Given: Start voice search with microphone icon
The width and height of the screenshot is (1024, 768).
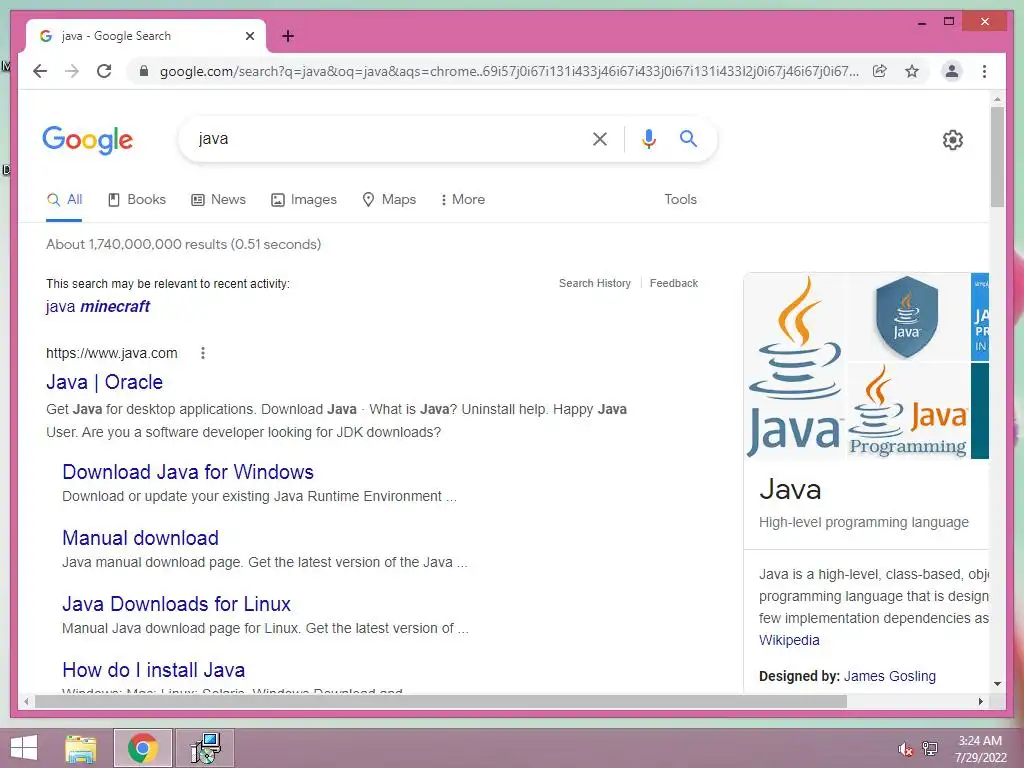Looking at the screenshot, I should point(648,138).
